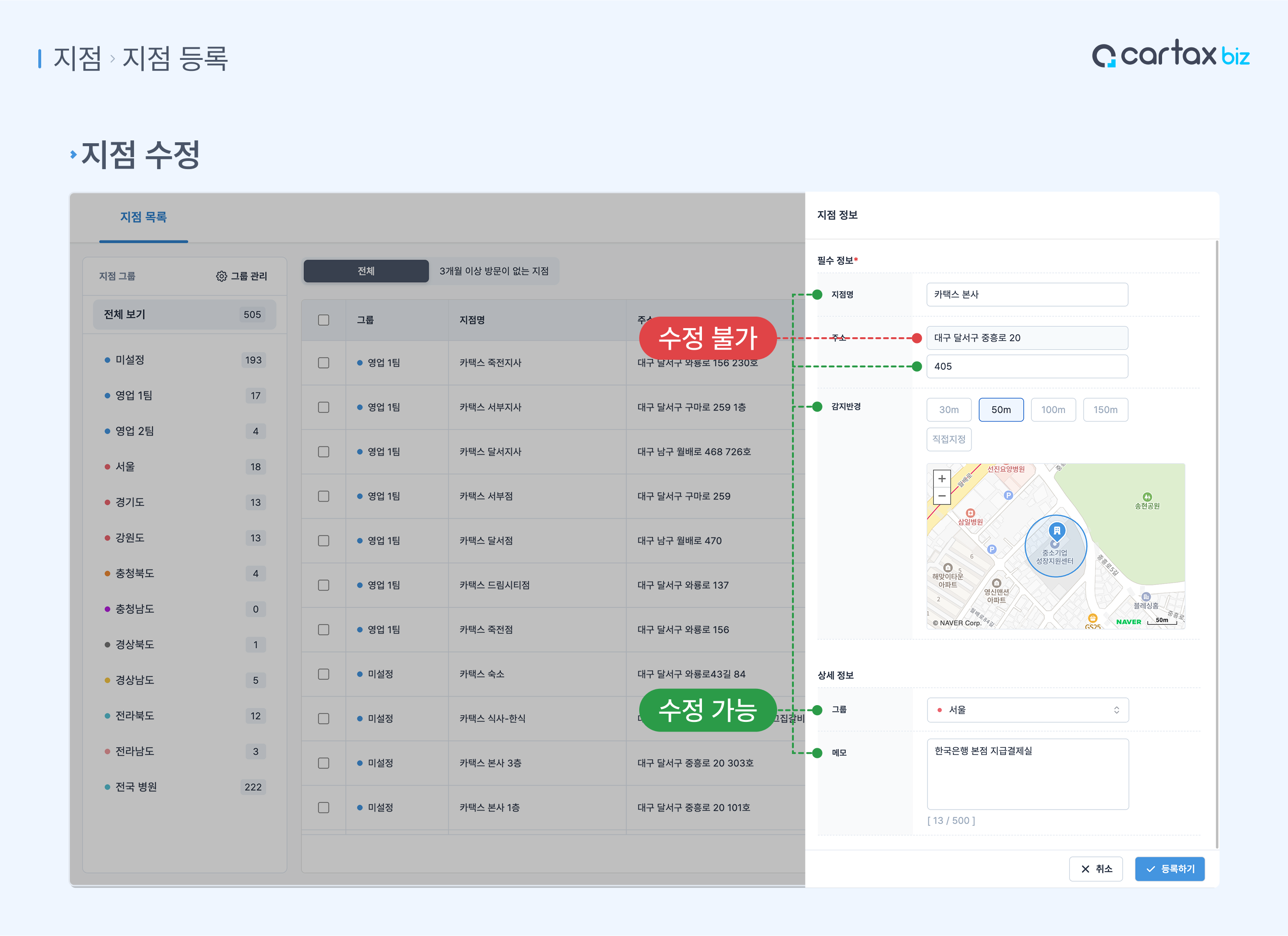Viewport: 1288px width, 936px height.
Task: Check the box for 카택스 숙소 row
Action: [324, 674]
